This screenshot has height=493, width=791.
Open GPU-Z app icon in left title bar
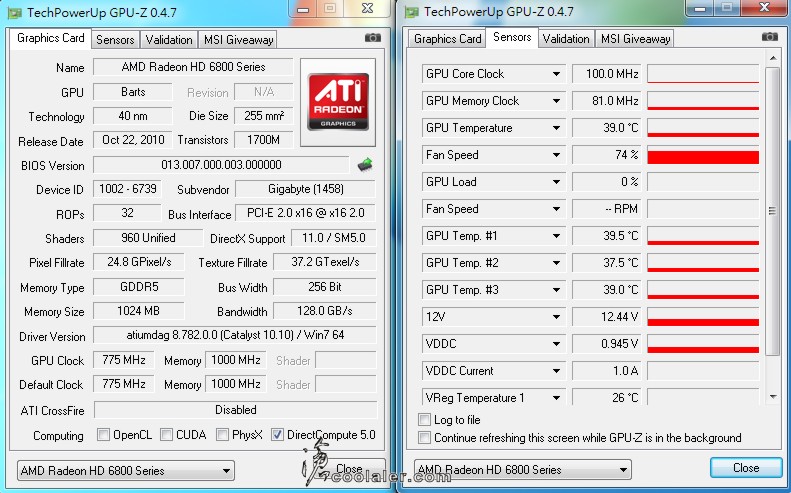pos(15,13)
